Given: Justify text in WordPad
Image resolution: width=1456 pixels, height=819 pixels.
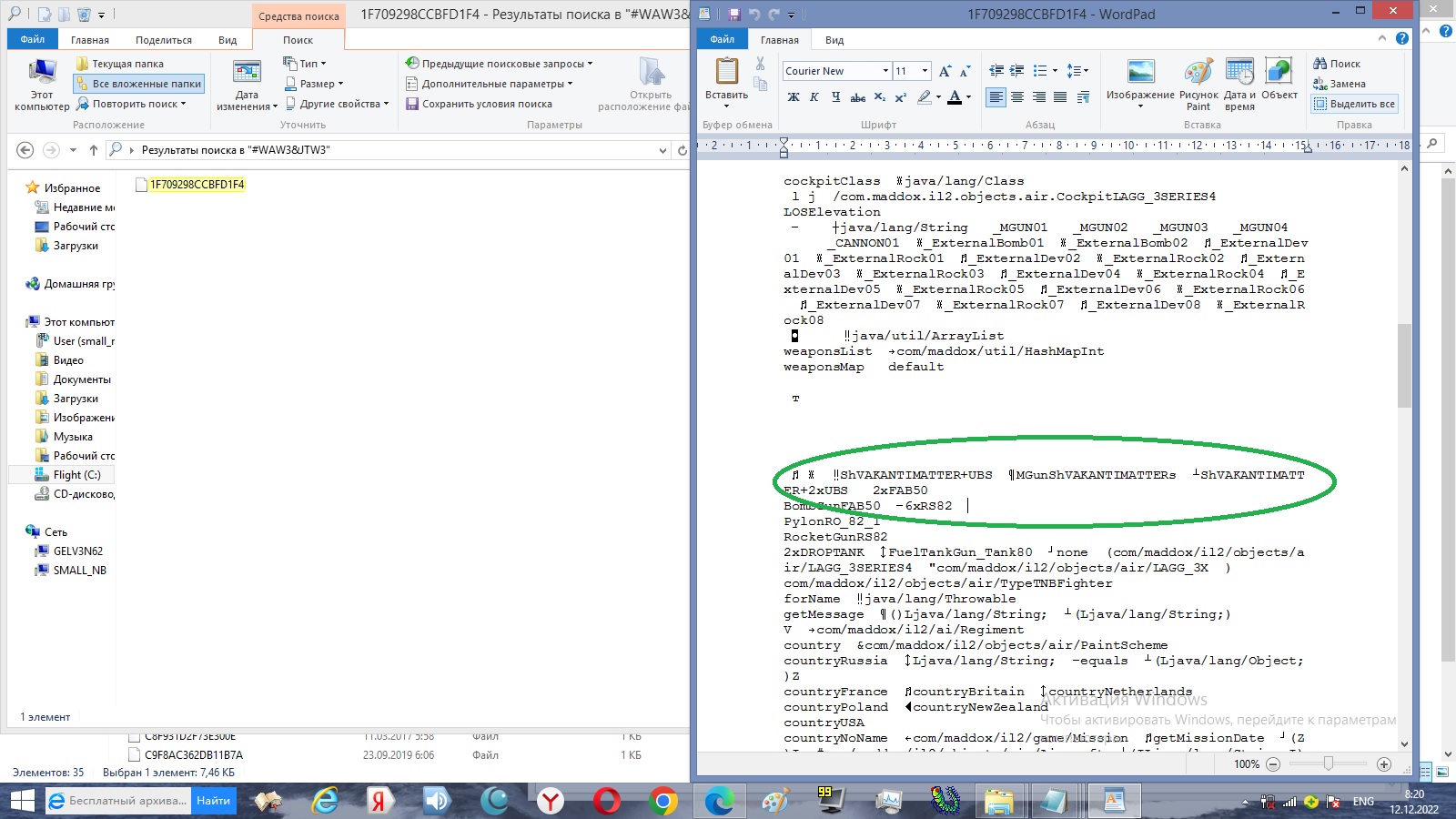Looking at the screenshot, I should [1060, 96].
